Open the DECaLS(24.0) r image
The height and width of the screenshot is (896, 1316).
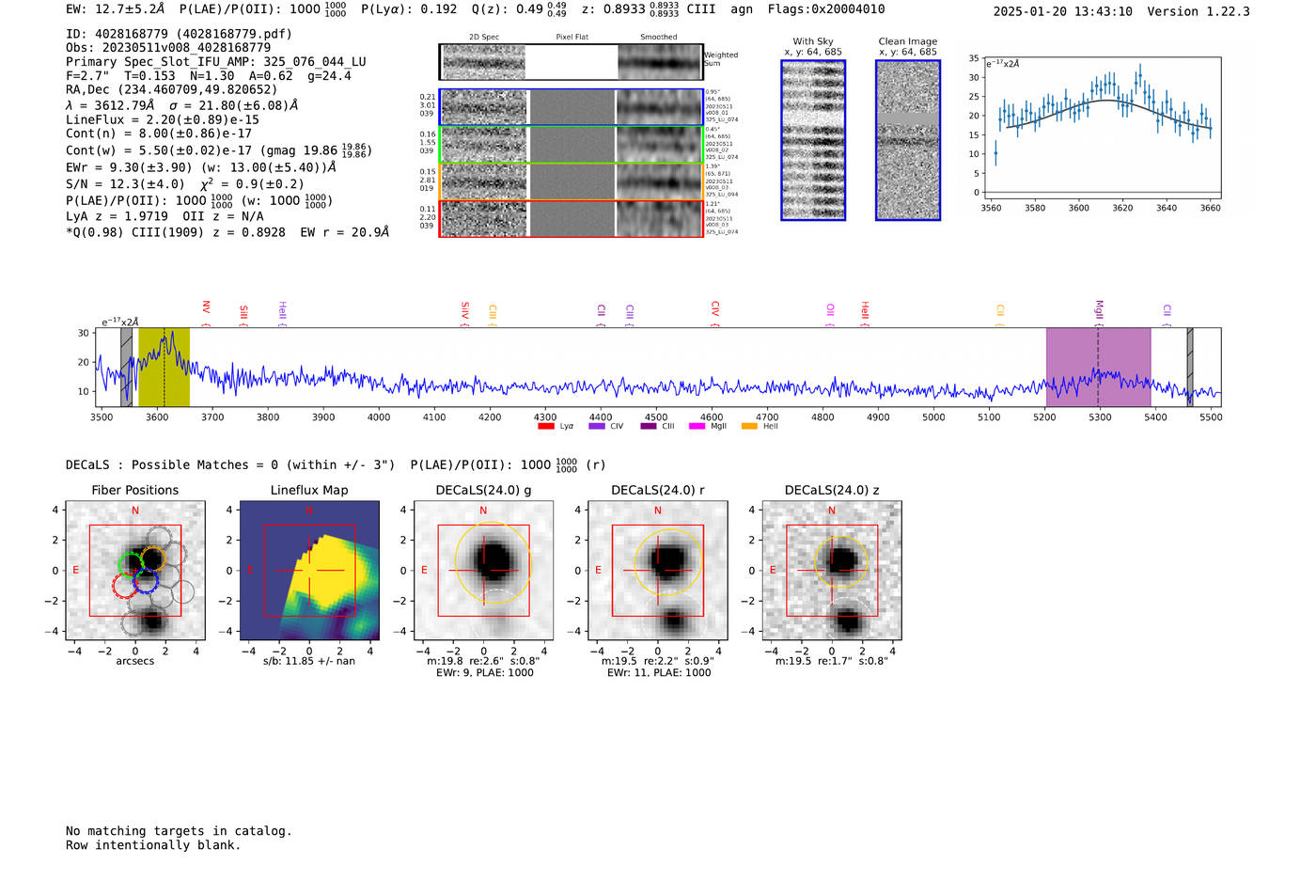pyautogui.click(x=658, y=571)
